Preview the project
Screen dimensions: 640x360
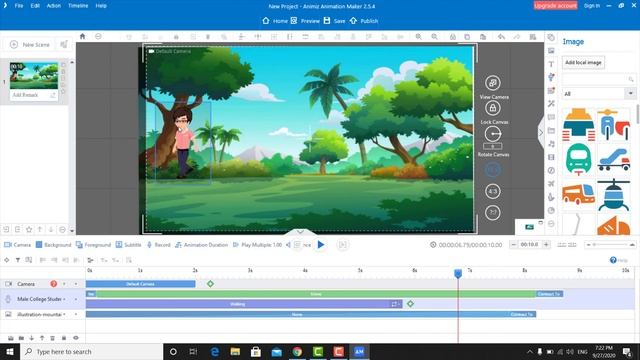(305, 21)
